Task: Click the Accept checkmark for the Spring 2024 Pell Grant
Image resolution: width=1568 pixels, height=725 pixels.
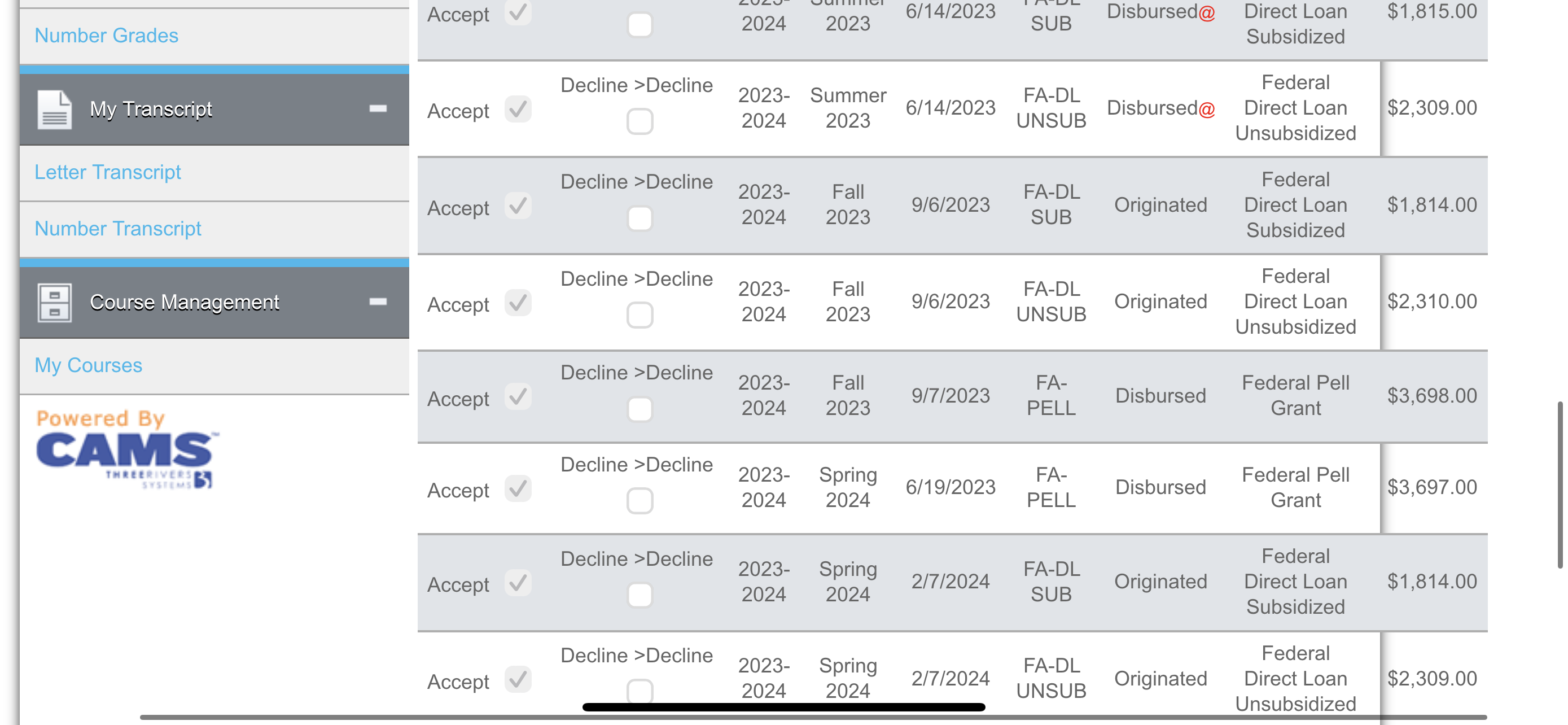Action: (x=518, y=489)
